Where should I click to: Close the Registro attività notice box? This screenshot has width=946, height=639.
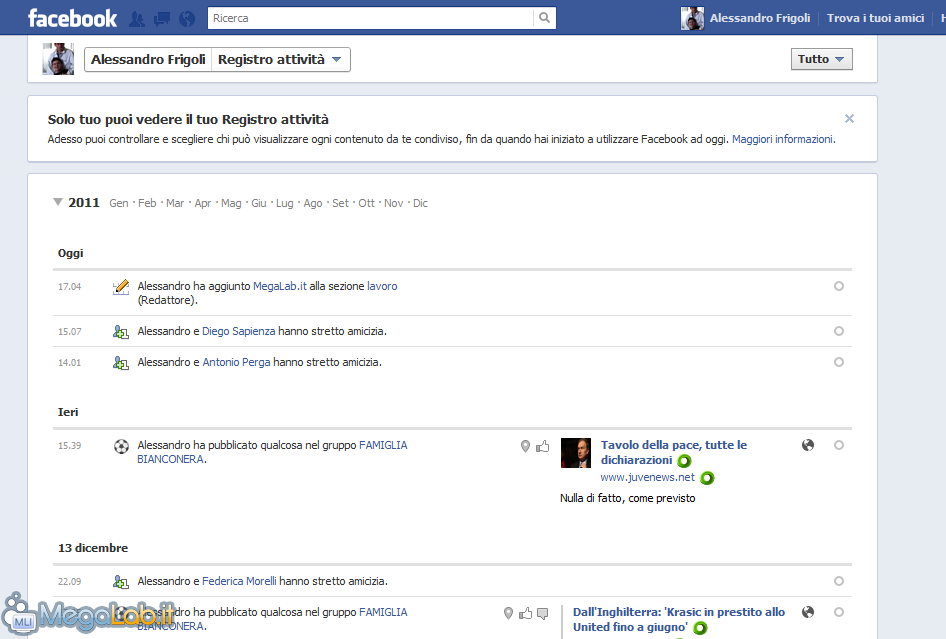849,119
